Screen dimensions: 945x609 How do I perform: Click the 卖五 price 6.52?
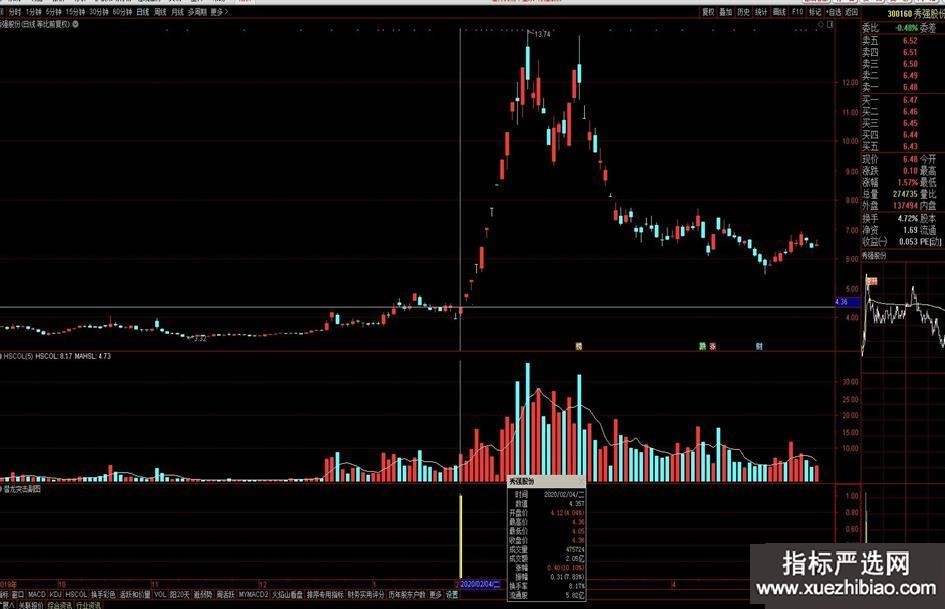pos(910,41)
